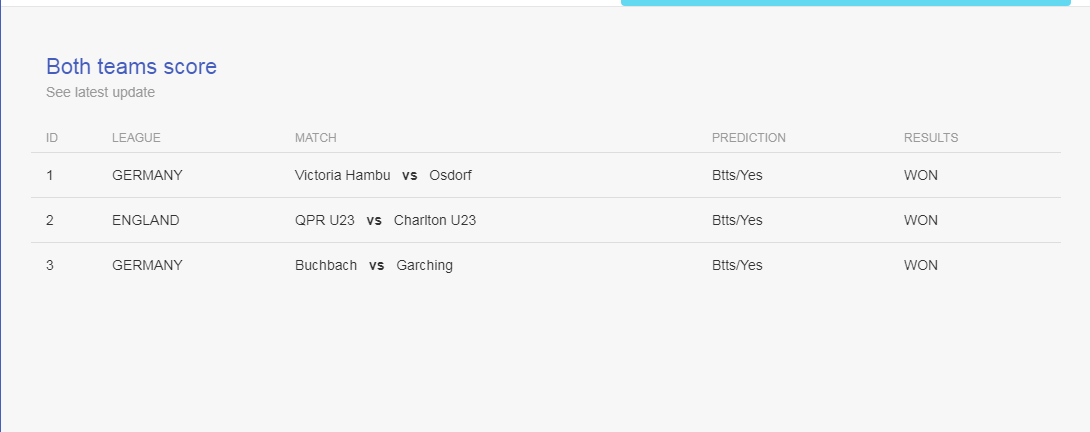Viewport: 1090px width, 432px height.
Task: Click the ID column header
Action: (52, 138)
